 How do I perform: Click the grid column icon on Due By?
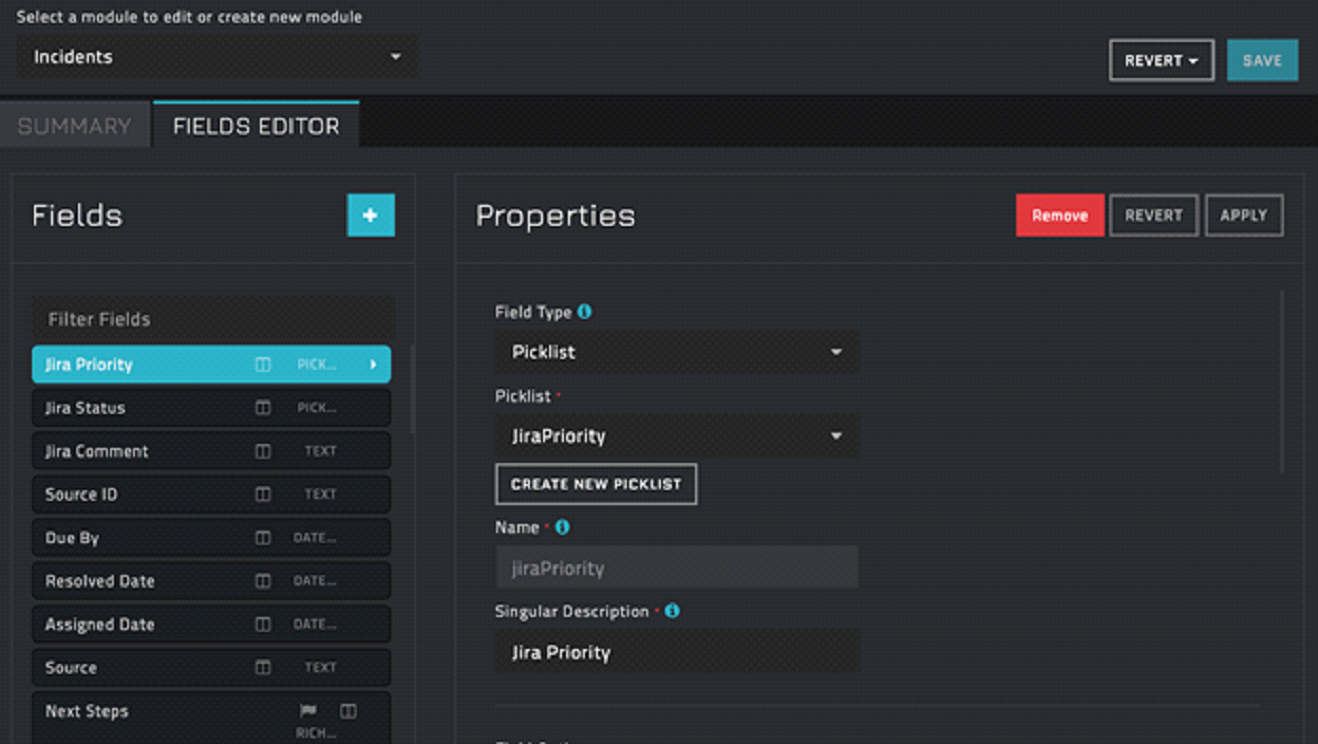point(263,538)
